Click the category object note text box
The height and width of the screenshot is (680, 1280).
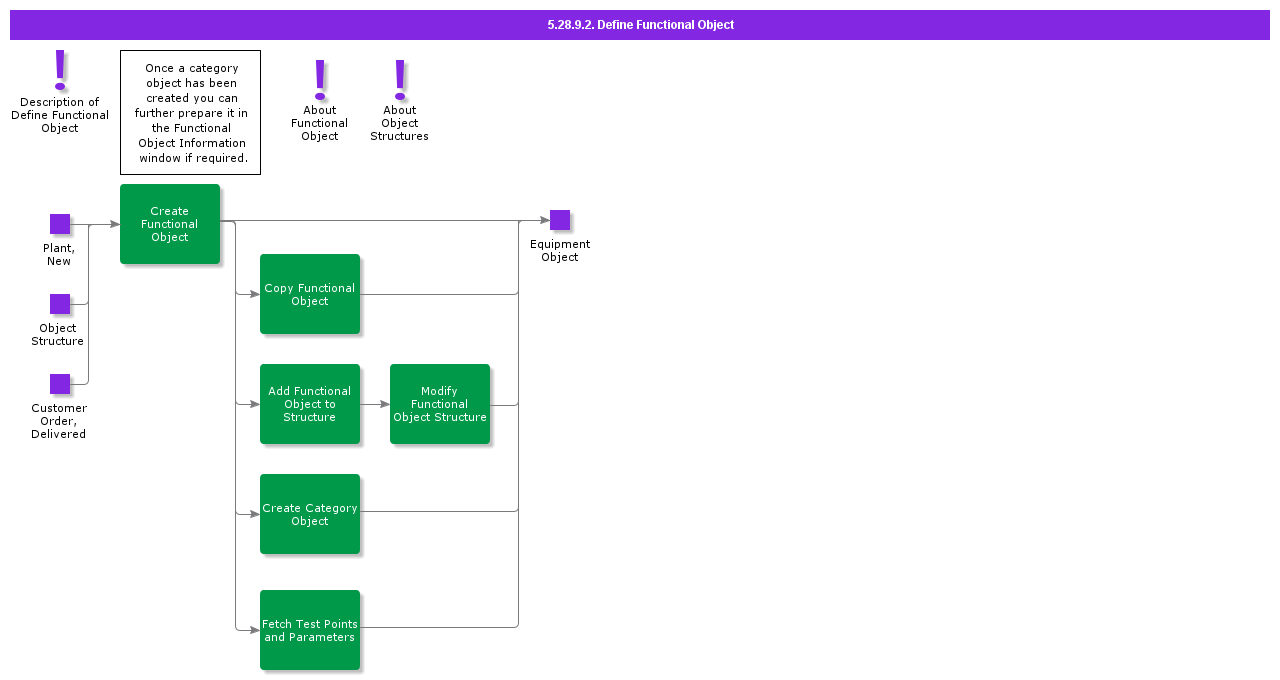(190, 113)
